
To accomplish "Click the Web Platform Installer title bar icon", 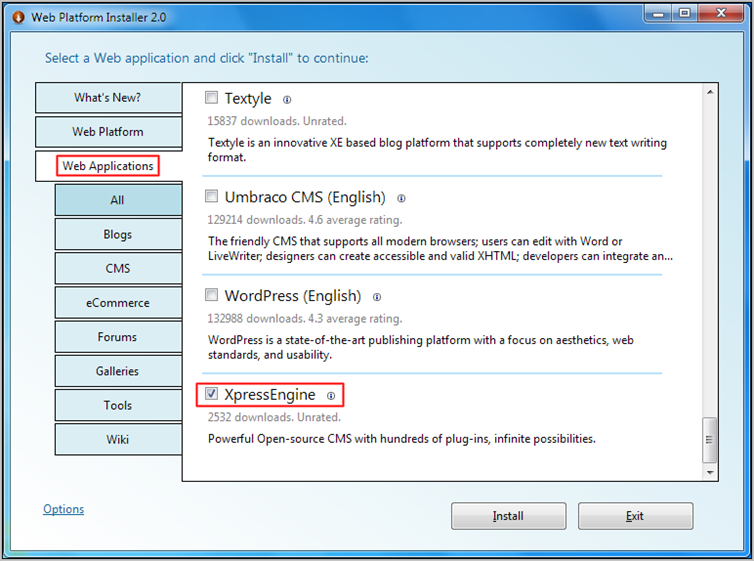I will click(x=19, y=18).
